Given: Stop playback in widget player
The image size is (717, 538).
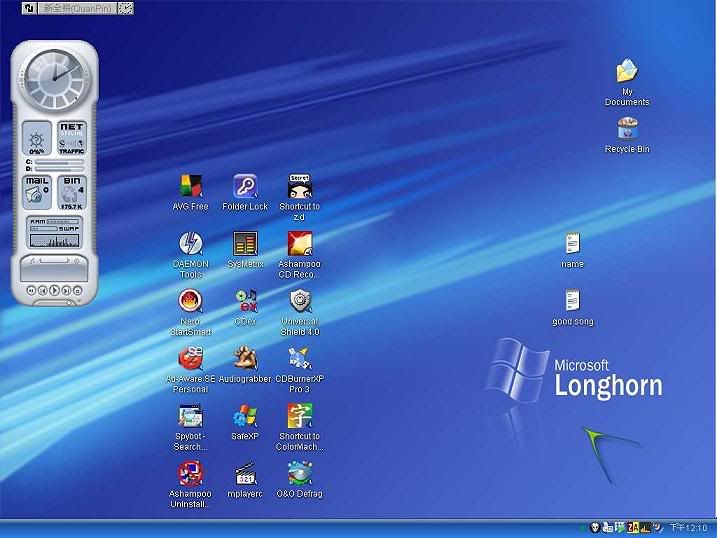Looking at the screenshot, I should [78, 290].
